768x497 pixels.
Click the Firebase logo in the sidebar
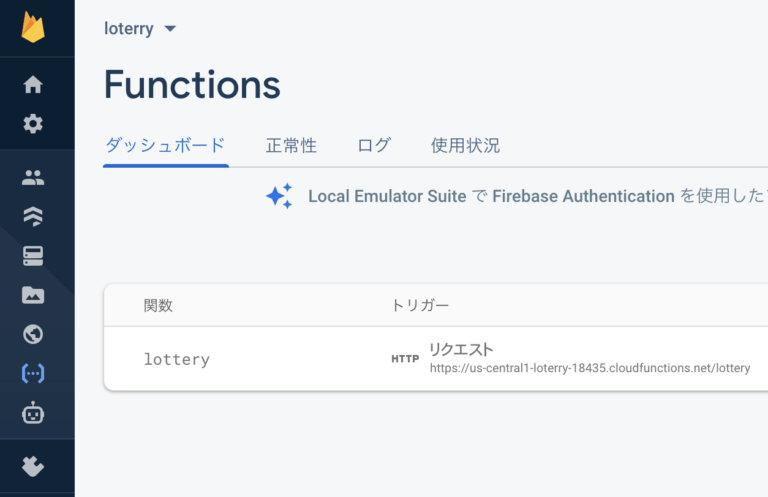coord(33,27)
